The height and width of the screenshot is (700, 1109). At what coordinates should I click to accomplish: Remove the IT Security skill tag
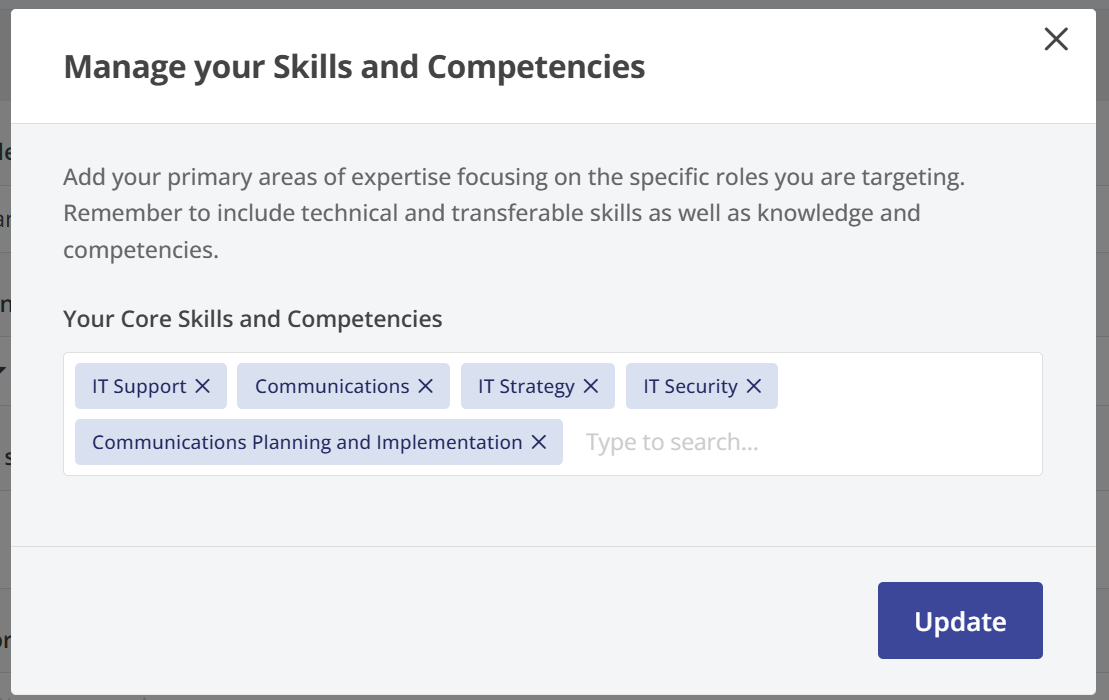point(753,386)
